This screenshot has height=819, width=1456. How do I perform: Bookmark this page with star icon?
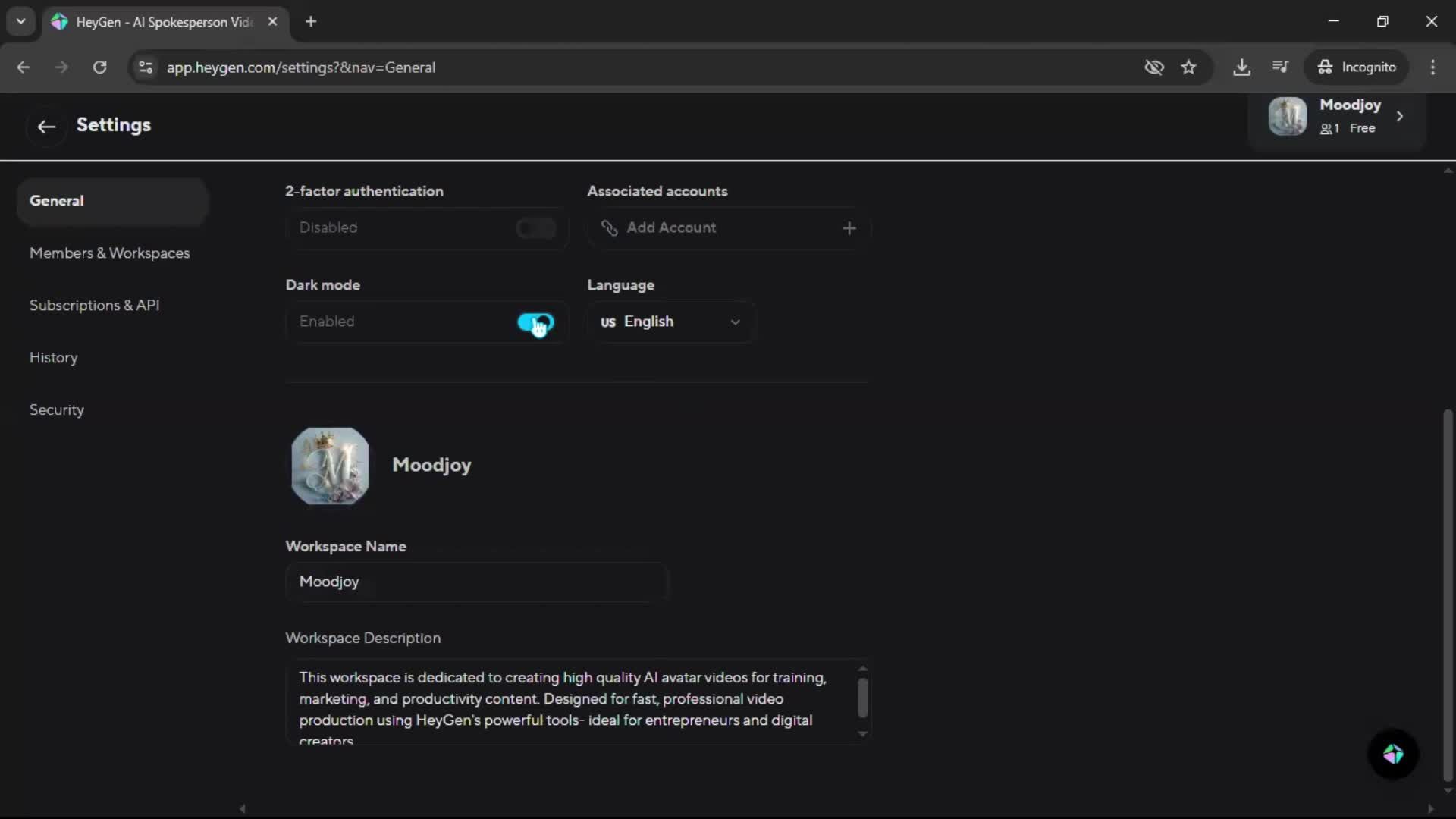(1188, 67)
